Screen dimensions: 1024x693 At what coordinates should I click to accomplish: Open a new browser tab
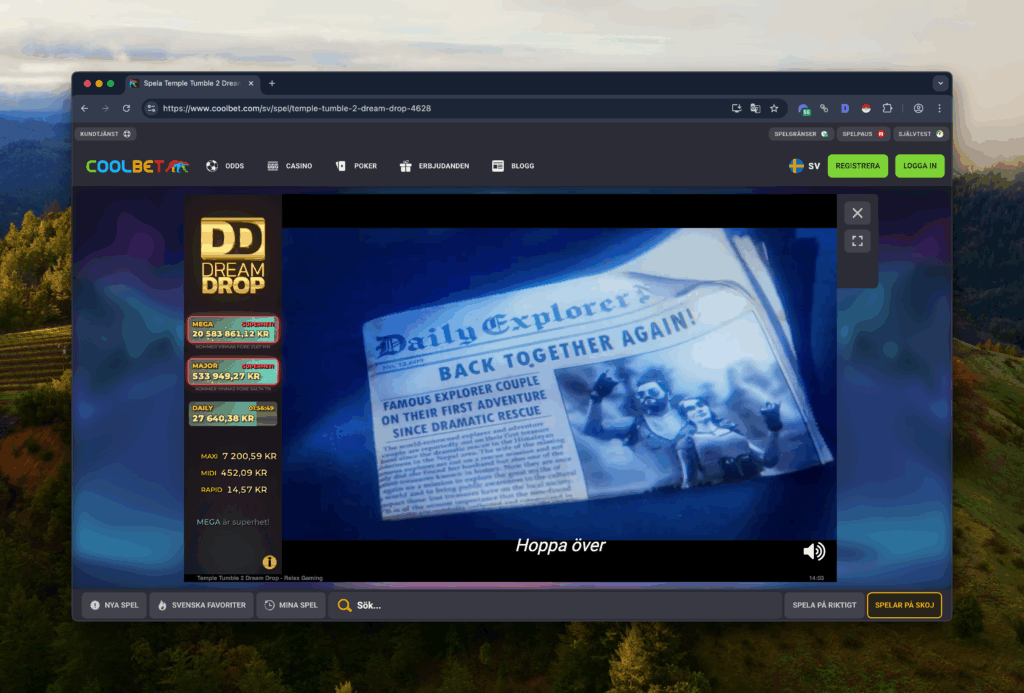[x=272, y=83]
